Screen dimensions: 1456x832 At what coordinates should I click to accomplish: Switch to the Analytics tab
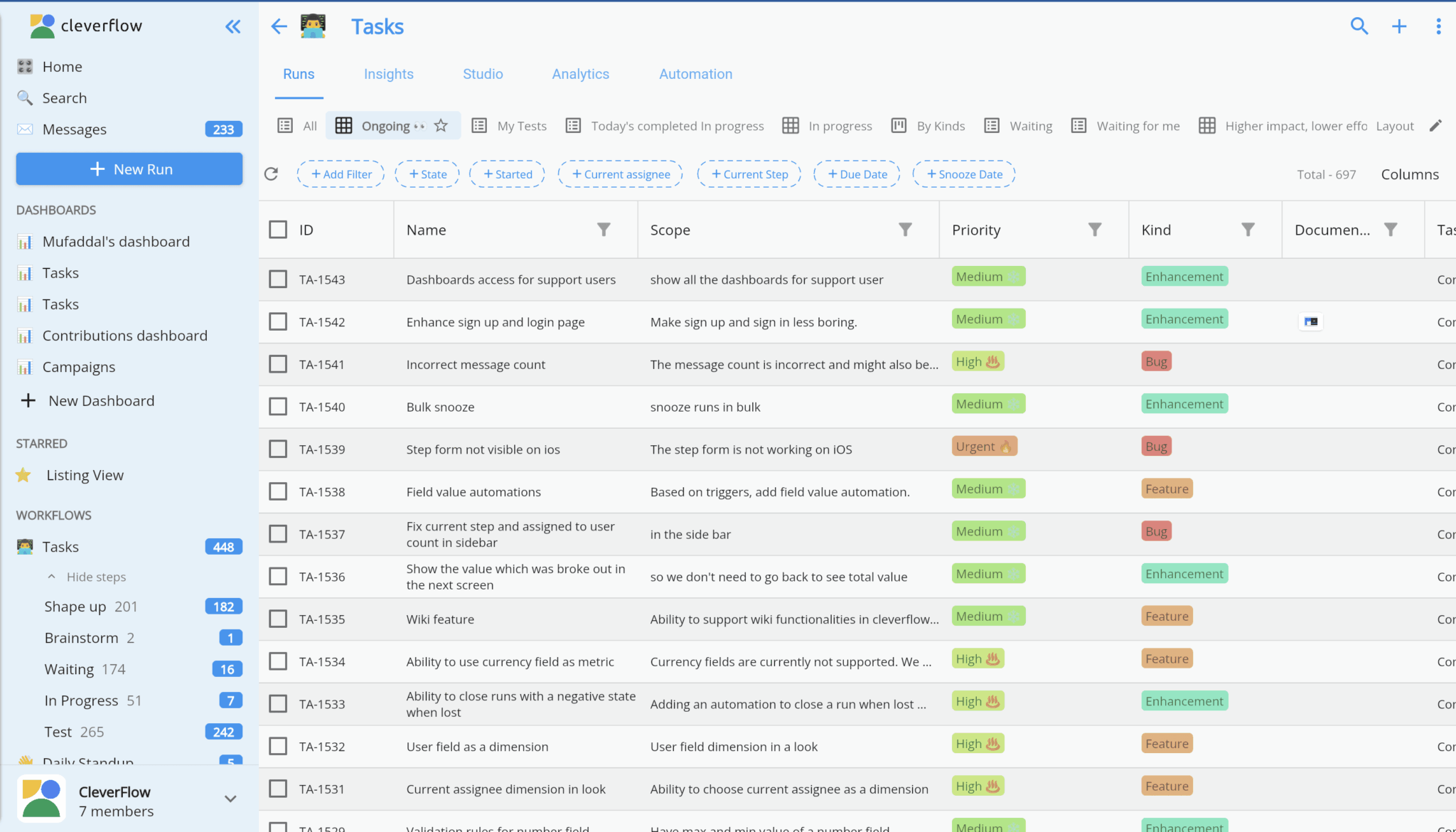[x=580, y=73]
